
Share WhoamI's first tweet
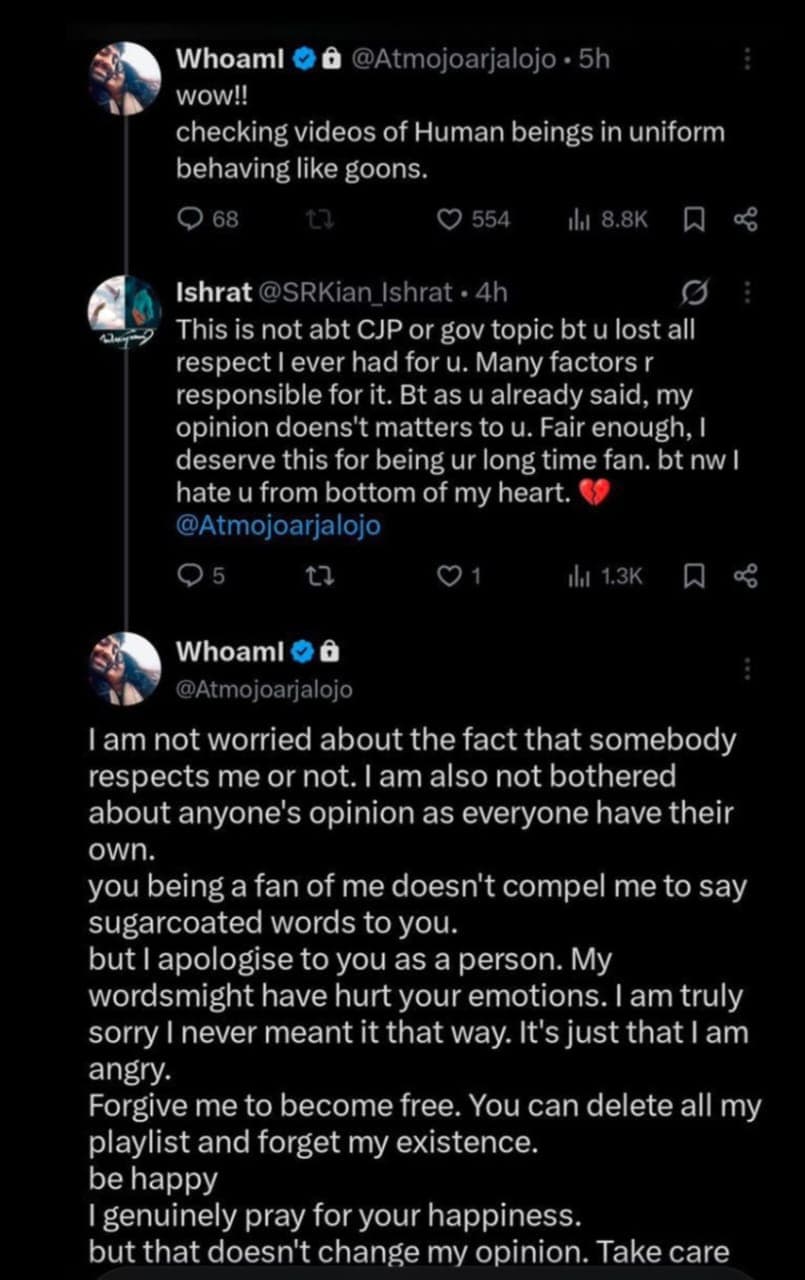pos(746,220)
